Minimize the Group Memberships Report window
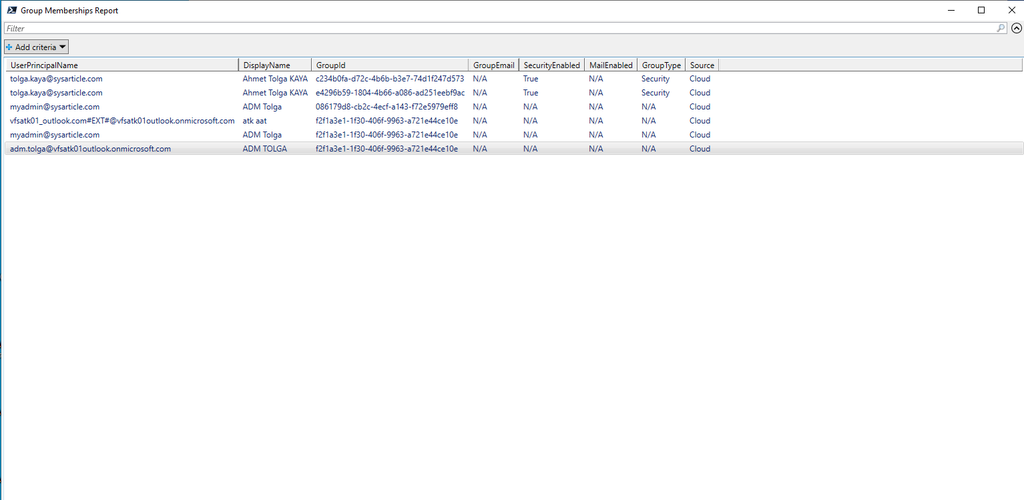 pyautogui.click(x=951, y=10)
